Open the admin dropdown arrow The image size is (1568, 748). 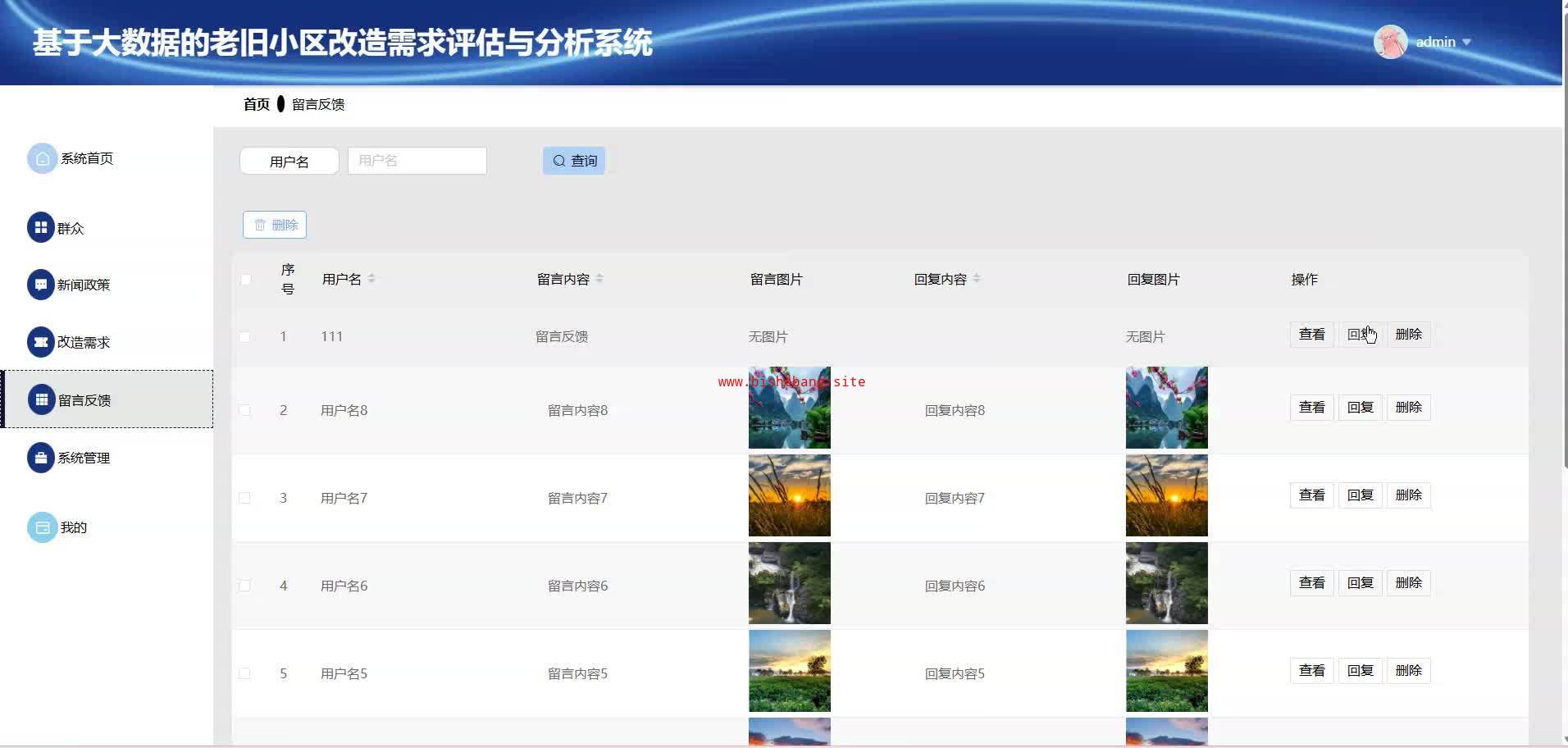click(x=1466, y=42)
